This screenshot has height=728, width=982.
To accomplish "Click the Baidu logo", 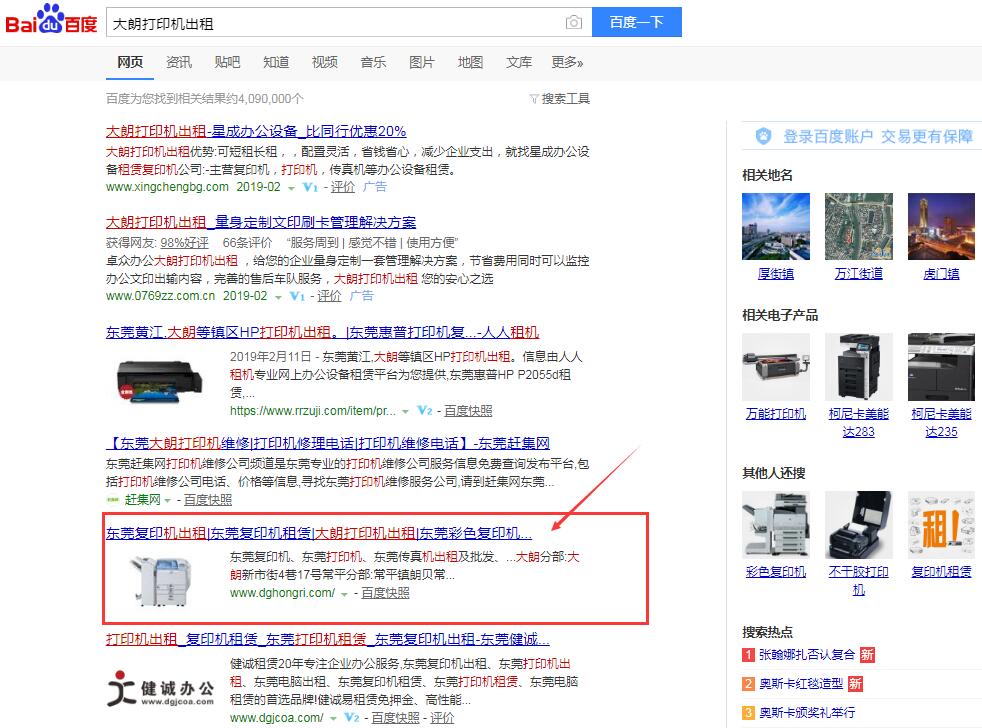I will tap(51, 21).
